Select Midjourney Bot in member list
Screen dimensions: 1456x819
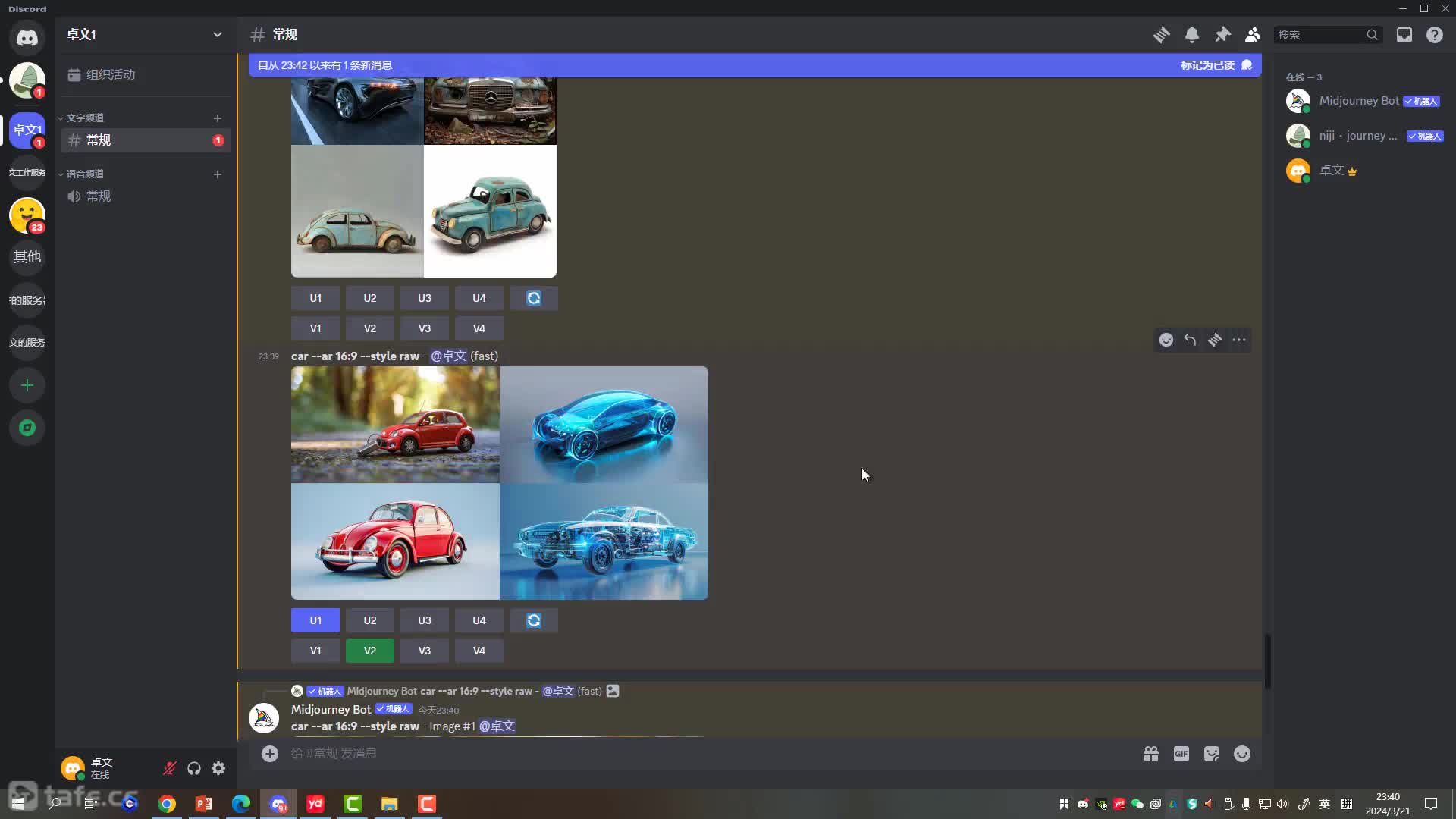coord(1365,101)
